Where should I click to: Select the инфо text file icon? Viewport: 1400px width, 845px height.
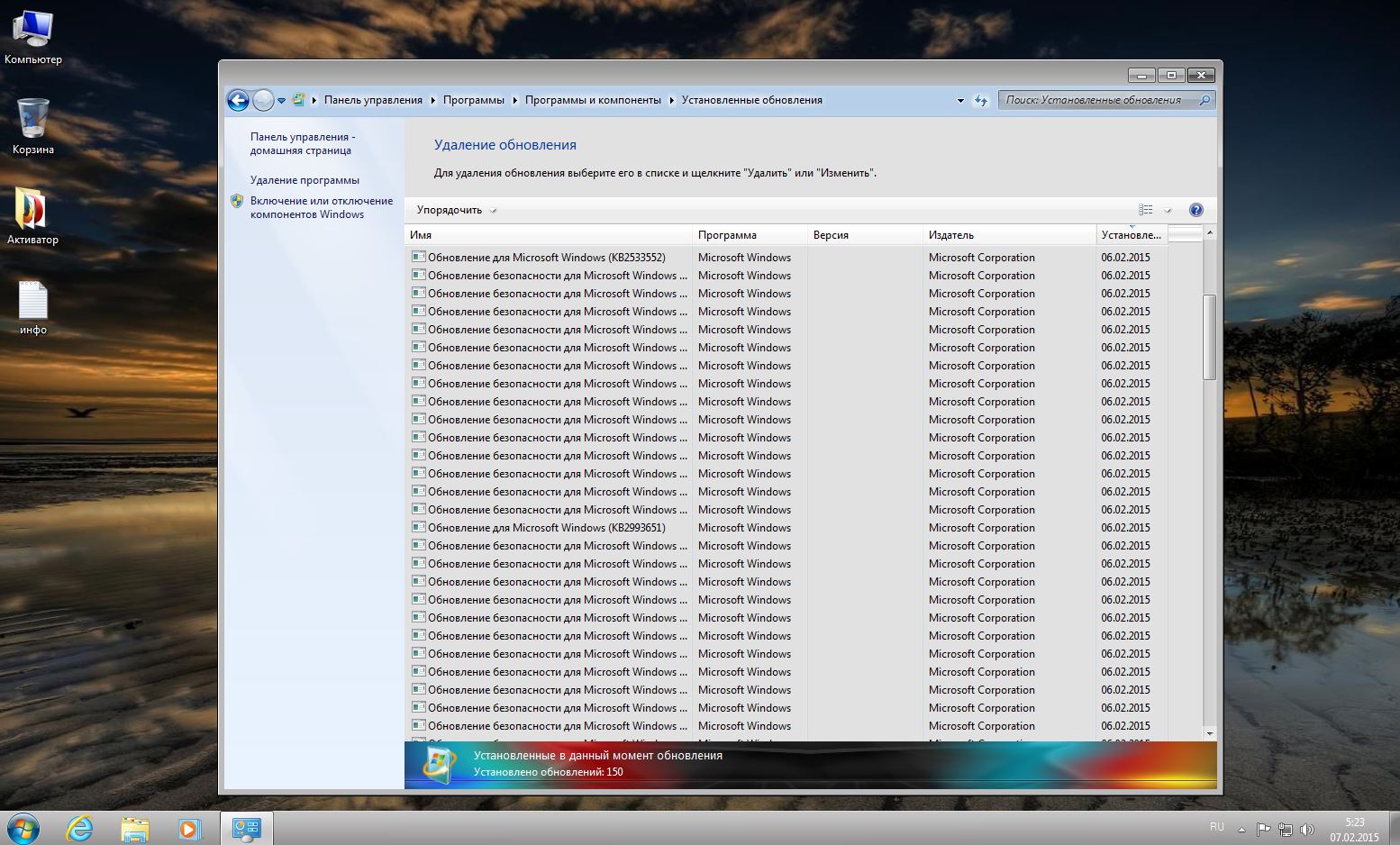tap(33, 307)
